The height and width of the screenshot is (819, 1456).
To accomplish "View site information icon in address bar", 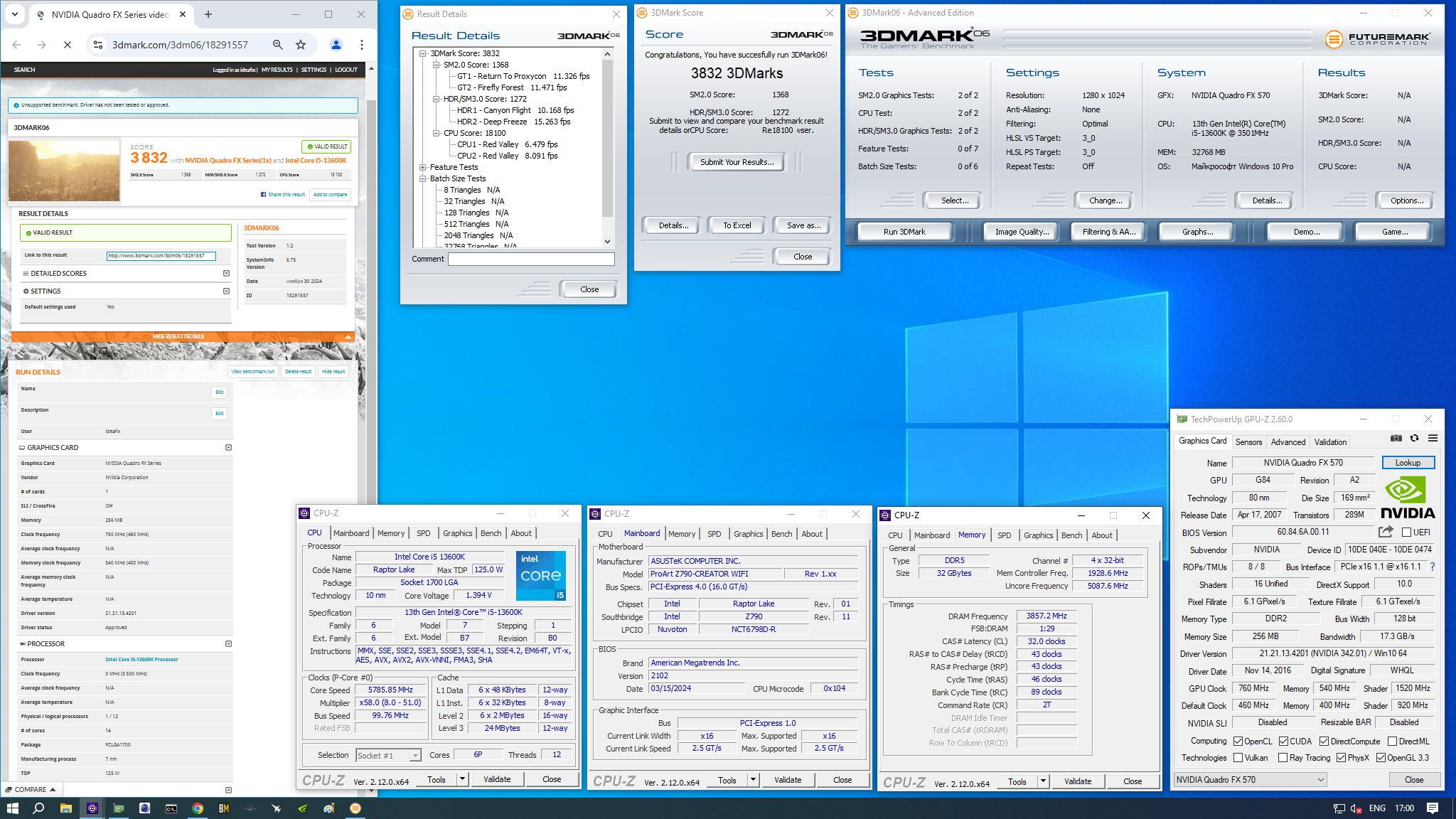I will point(98,45).
